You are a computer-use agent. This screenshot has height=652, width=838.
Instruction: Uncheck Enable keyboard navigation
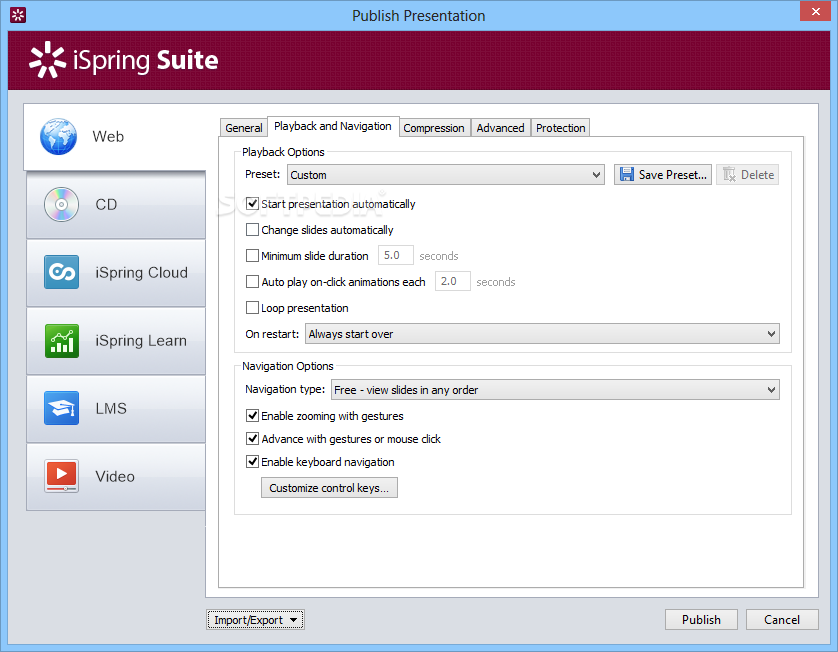coord(252,462)
